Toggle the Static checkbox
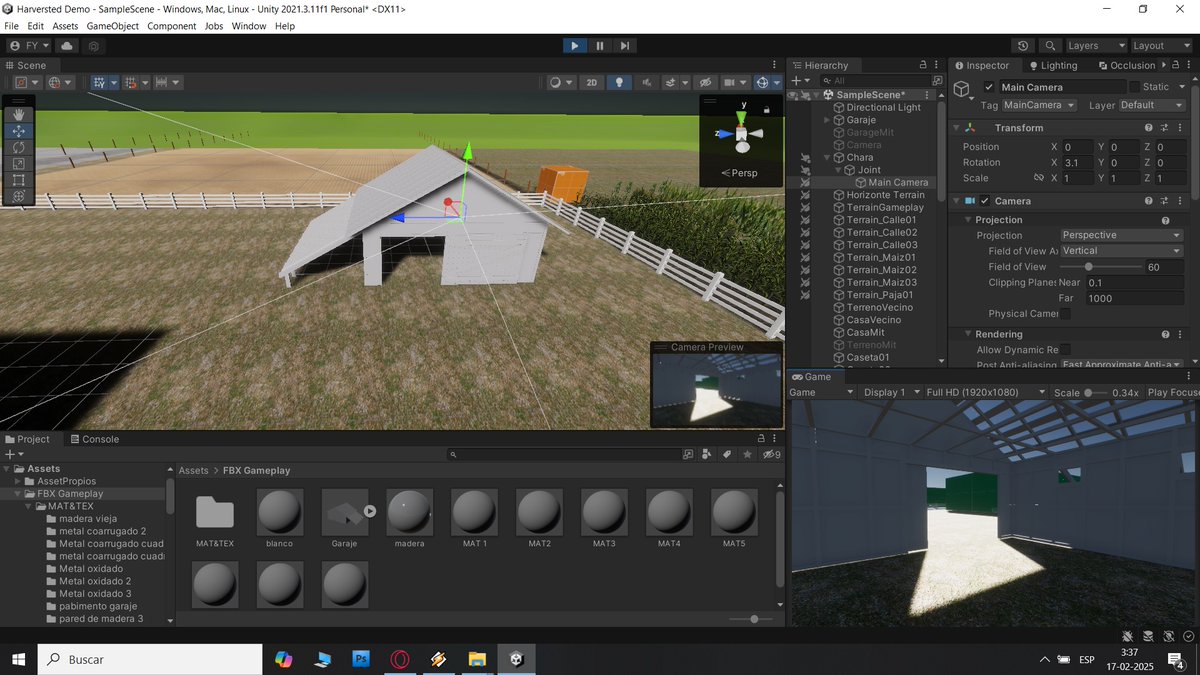This screenshot has width=1200, height=675. (1134, 87)
